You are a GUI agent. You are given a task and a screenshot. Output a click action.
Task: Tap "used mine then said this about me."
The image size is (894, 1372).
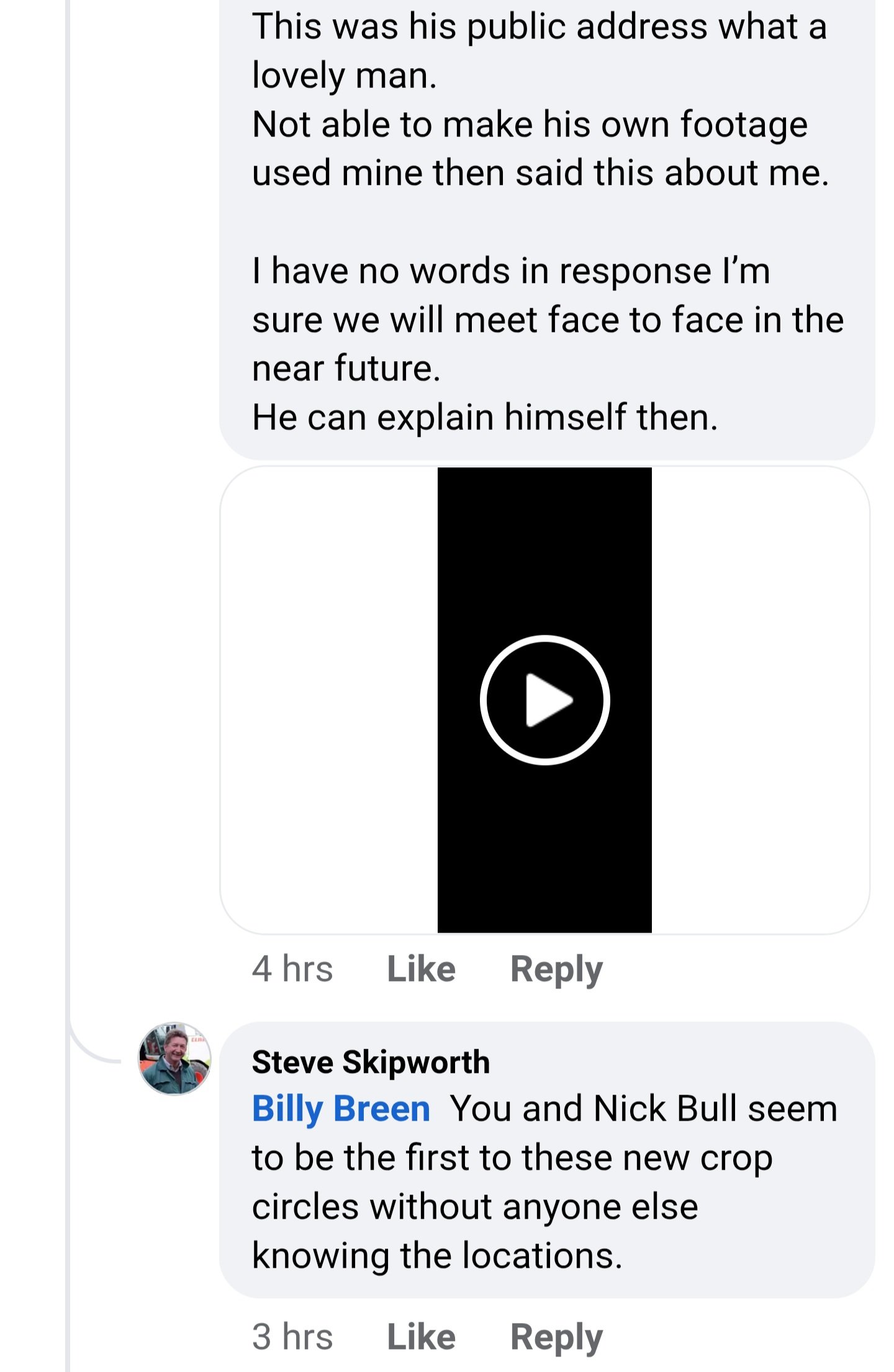point(540,173)
